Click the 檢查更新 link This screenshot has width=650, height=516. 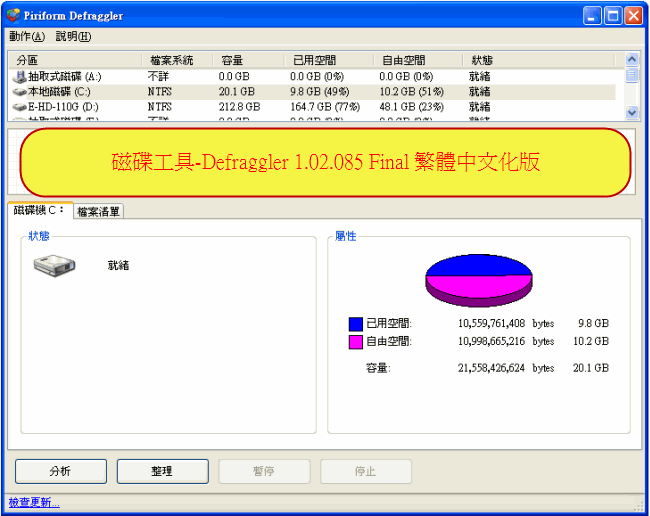pyautogui.click(x=34, y=502)
